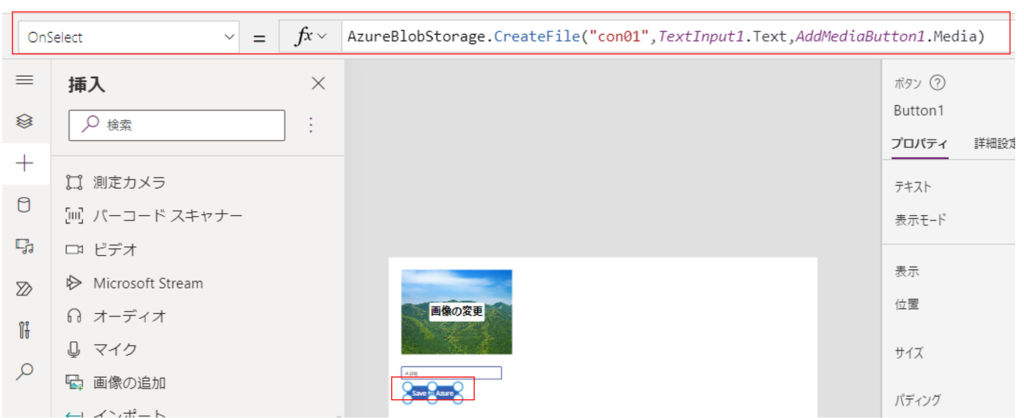Switch to the 詳細設定 tab
This screenshot has height=418, width=1024.
pos(997,144)
